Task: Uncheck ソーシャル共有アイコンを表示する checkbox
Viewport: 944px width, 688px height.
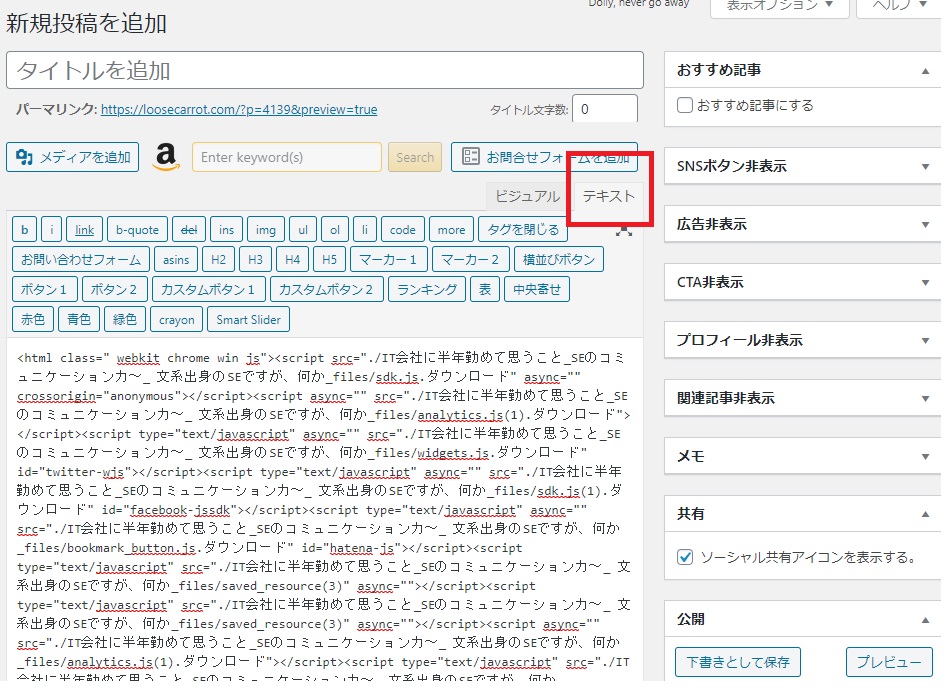Action: pos(685,557)
